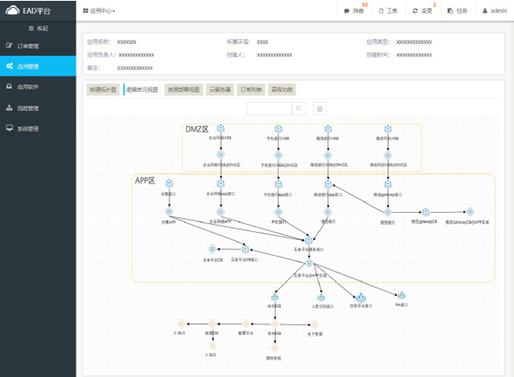Select the blue node under DMZ区 label
This screenshot has height=377, width=514.
point(221,129)
